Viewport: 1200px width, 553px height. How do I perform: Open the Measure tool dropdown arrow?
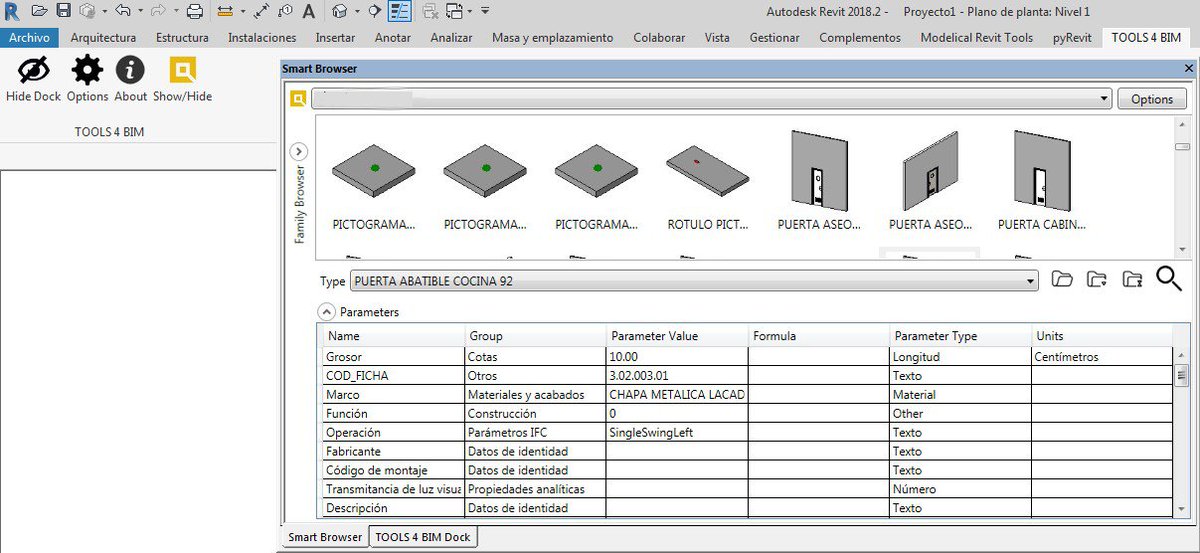242,11
